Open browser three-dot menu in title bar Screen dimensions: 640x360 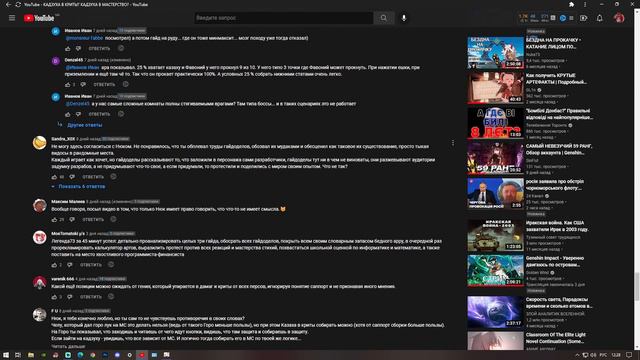click(585, 4)
